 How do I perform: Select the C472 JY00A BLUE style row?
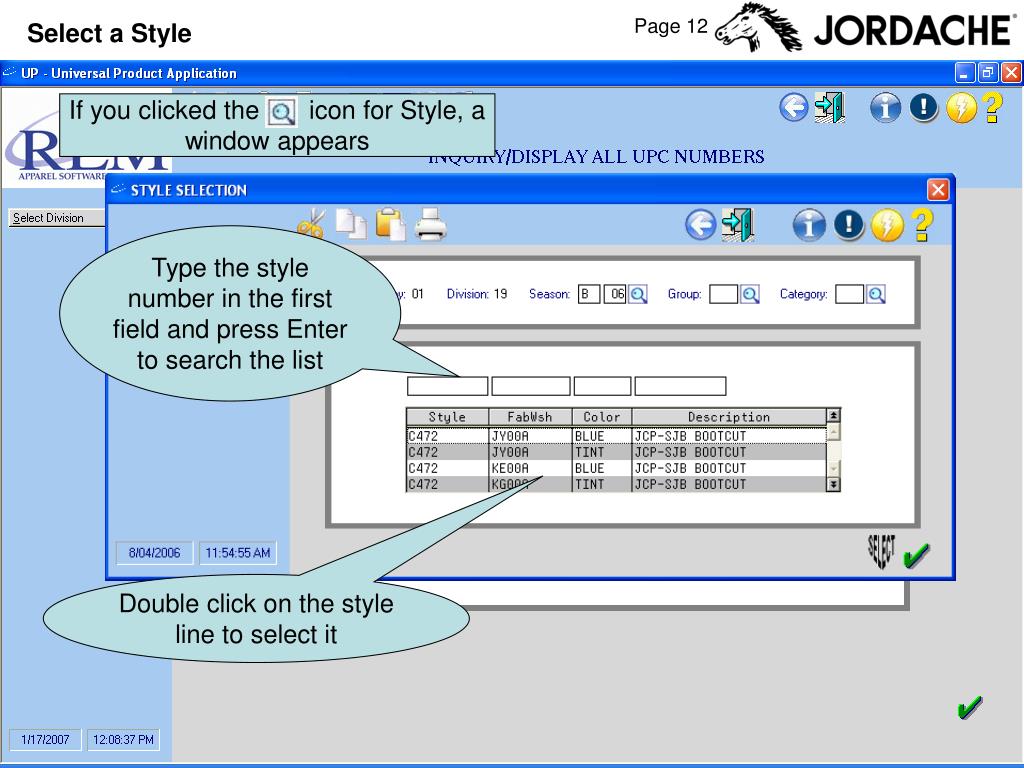[x=616, y=436]
